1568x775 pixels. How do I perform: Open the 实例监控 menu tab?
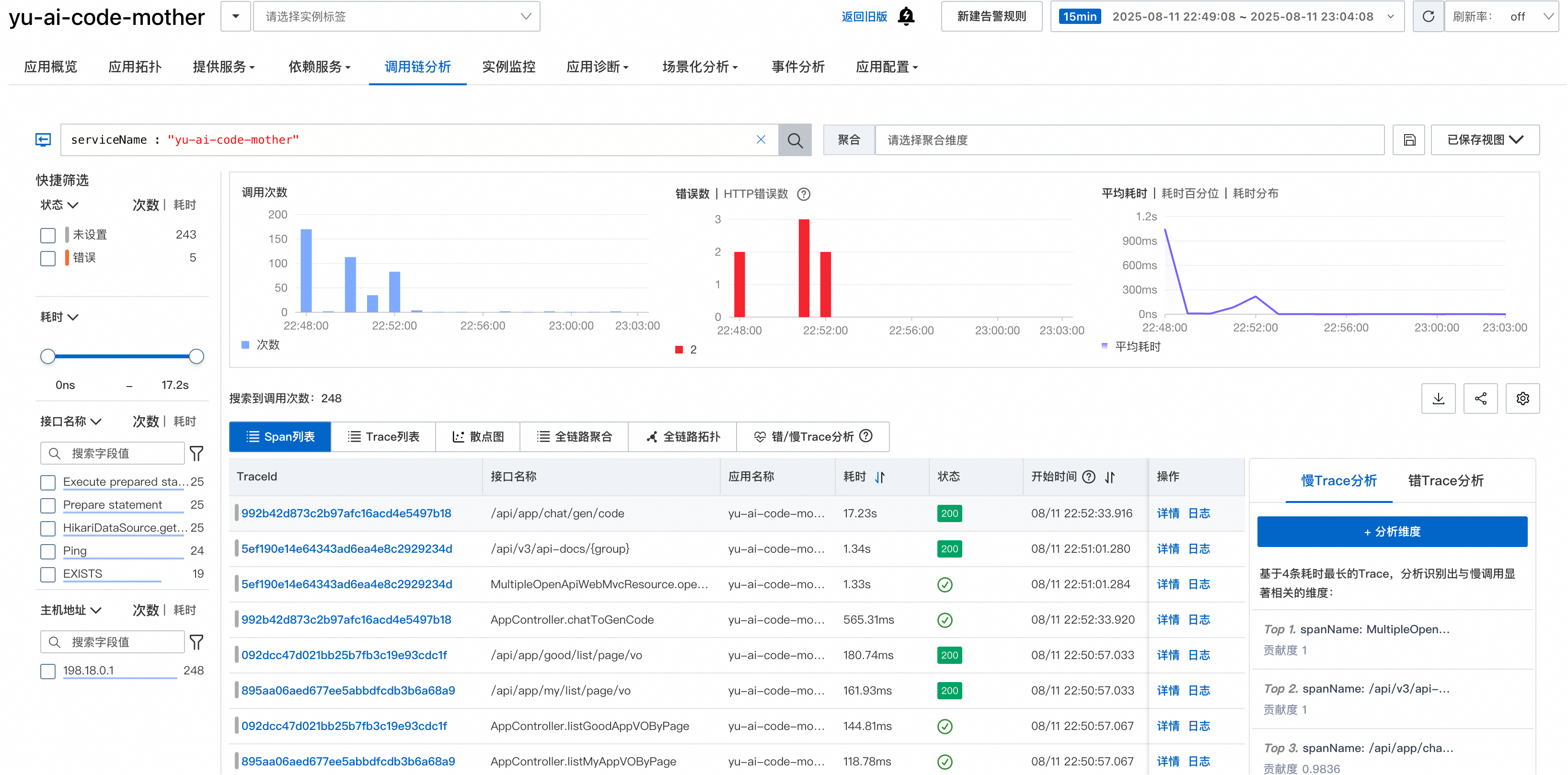[x=508, y=67]
